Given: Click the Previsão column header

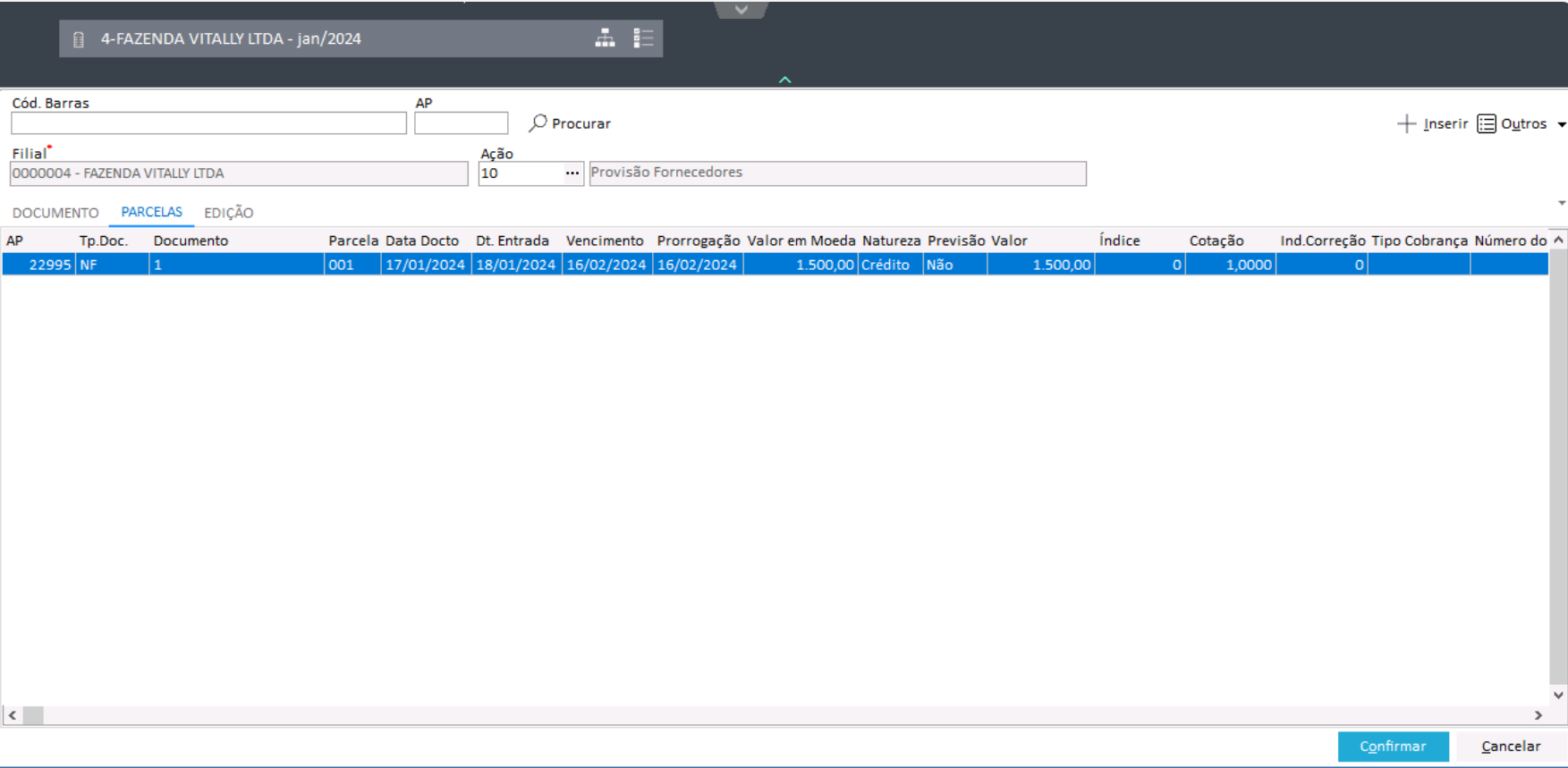Looking at the screenshot, I should tap(955, 241).
